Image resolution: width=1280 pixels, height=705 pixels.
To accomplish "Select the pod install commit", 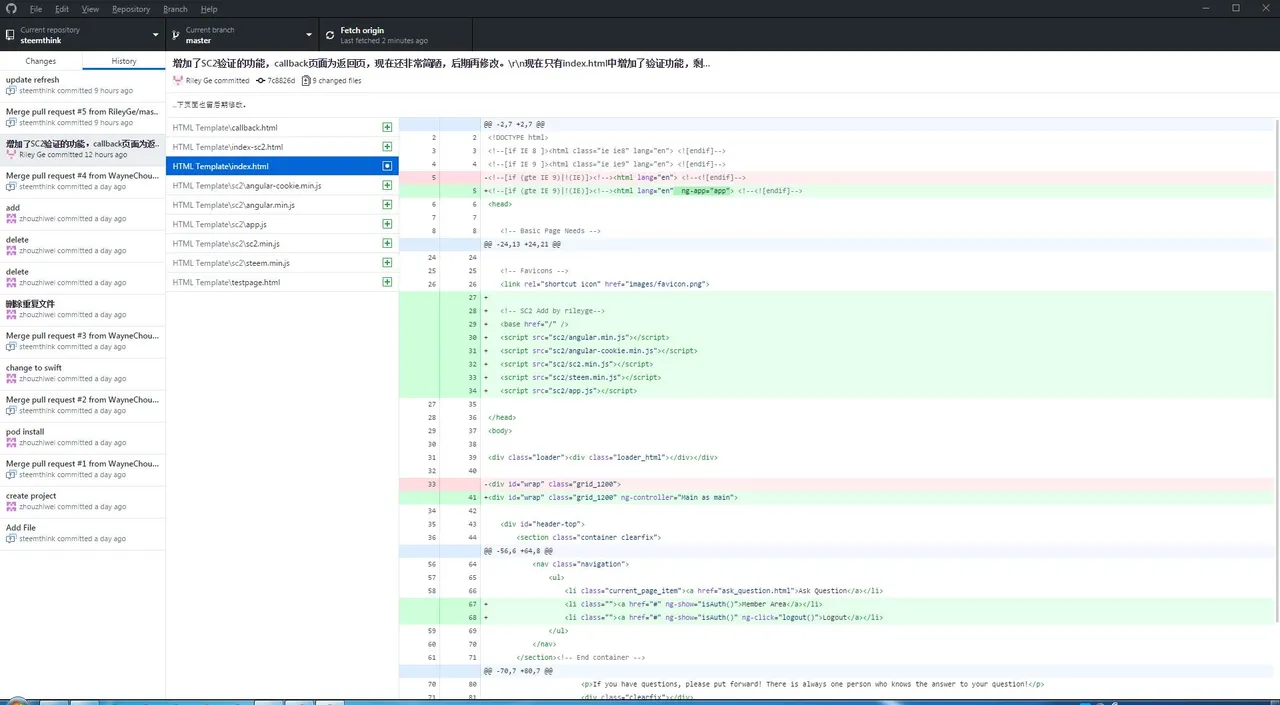I will 83,438.
